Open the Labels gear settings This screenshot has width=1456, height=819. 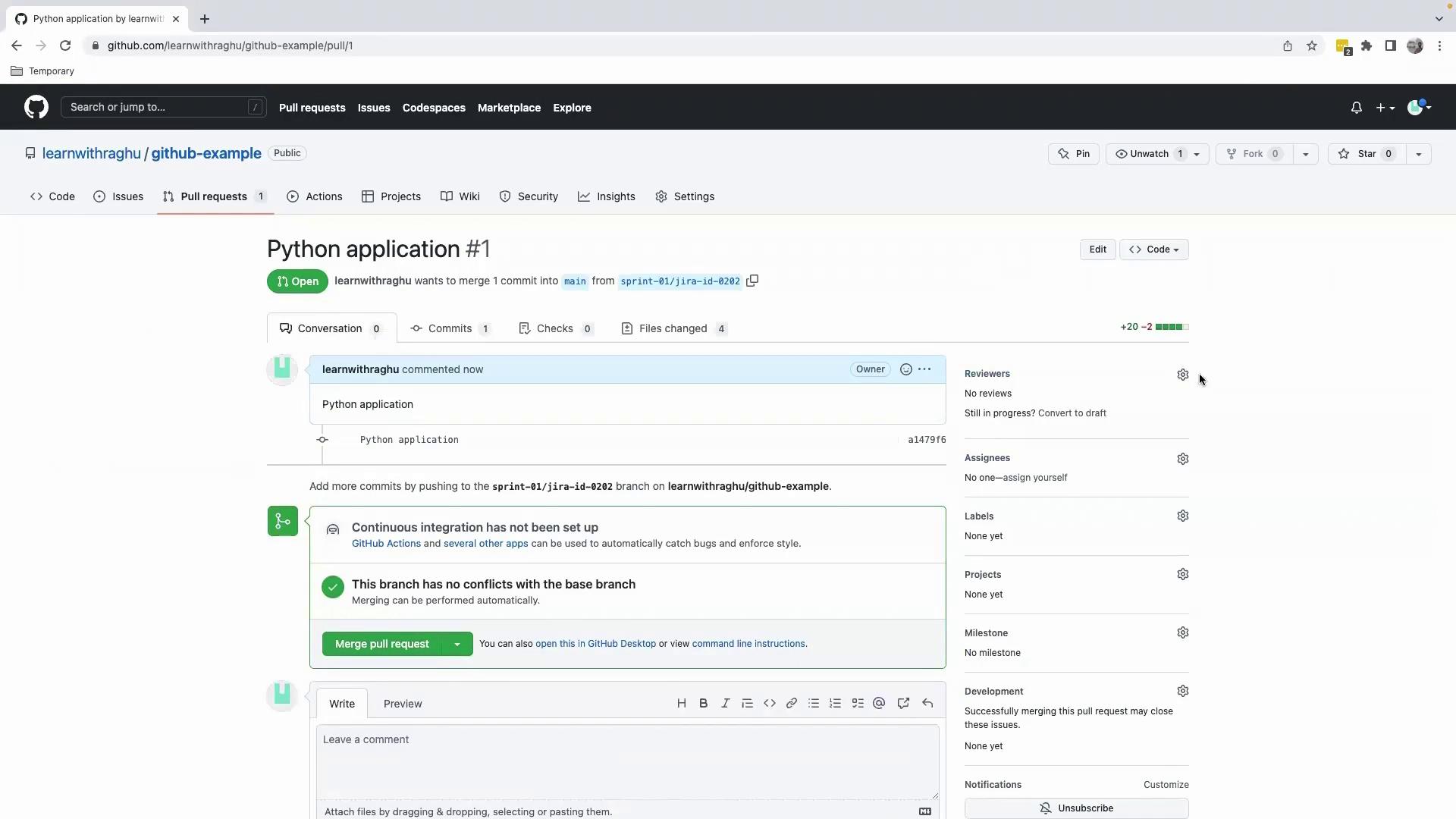point(1182,516)
